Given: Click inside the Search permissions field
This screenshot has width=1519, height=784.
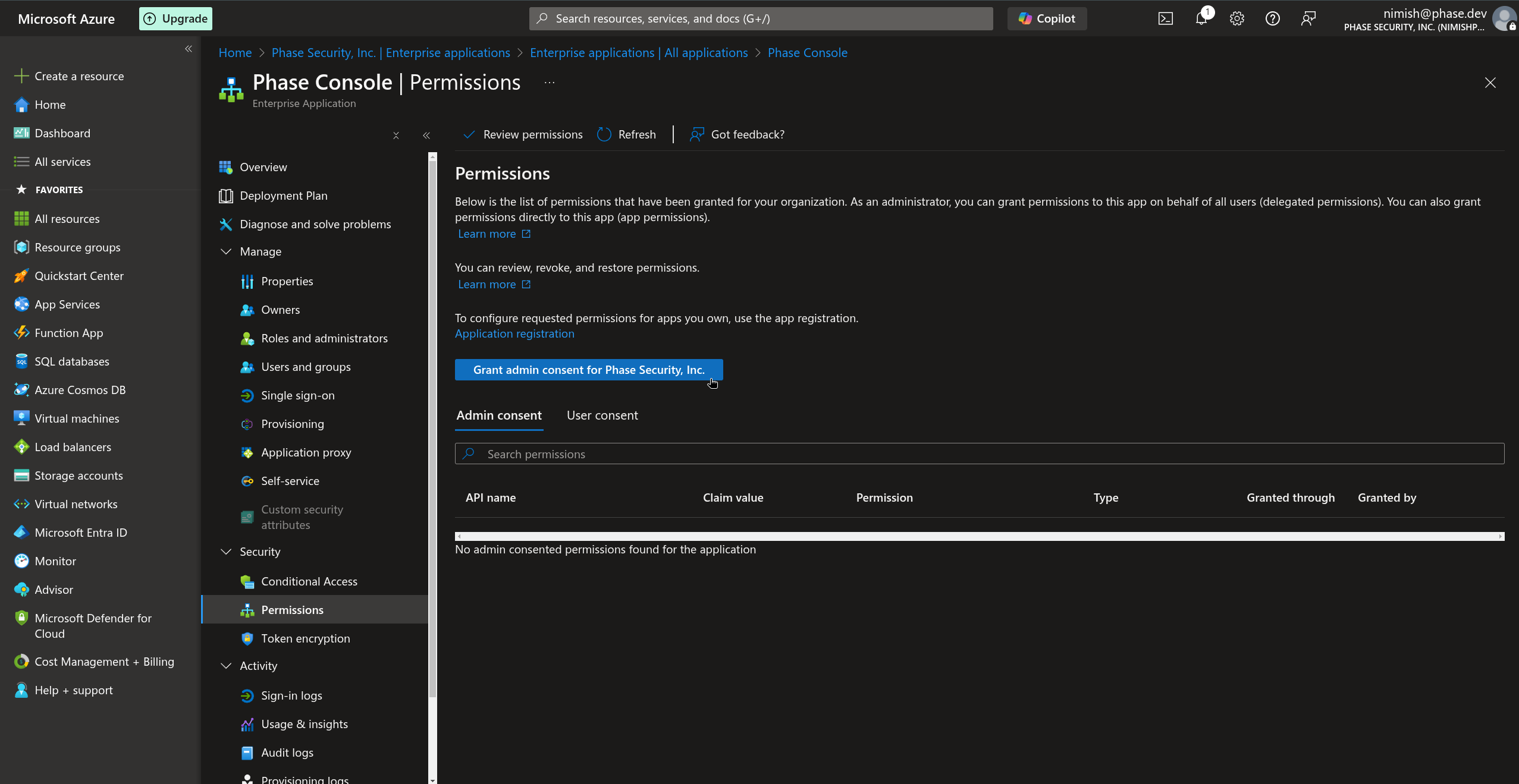Looking at the screenshot, I should [x=833, y=454].
